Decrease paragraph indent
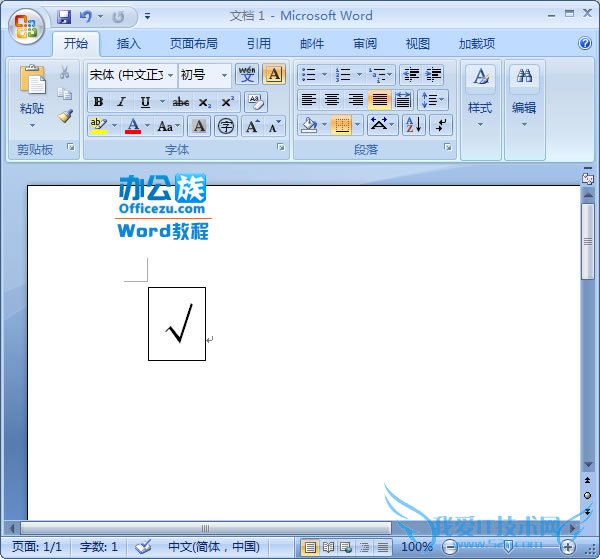600x559 pixels. (x=411, y=75)
